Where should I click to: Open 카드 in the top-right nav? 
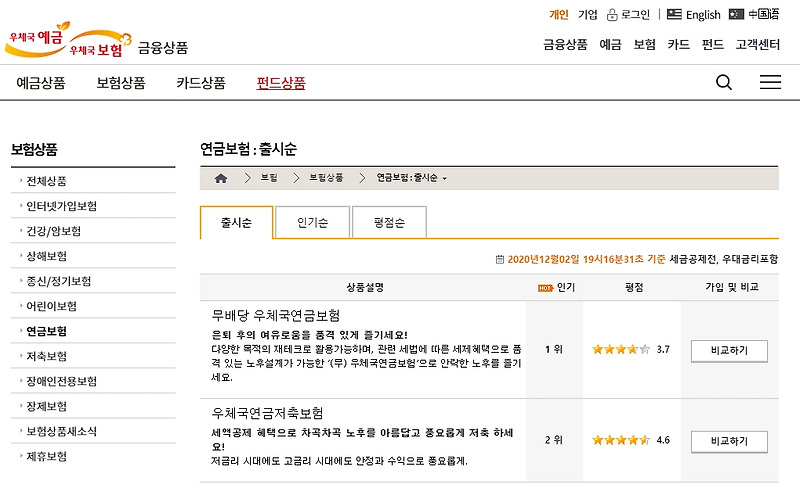[679, 45]
